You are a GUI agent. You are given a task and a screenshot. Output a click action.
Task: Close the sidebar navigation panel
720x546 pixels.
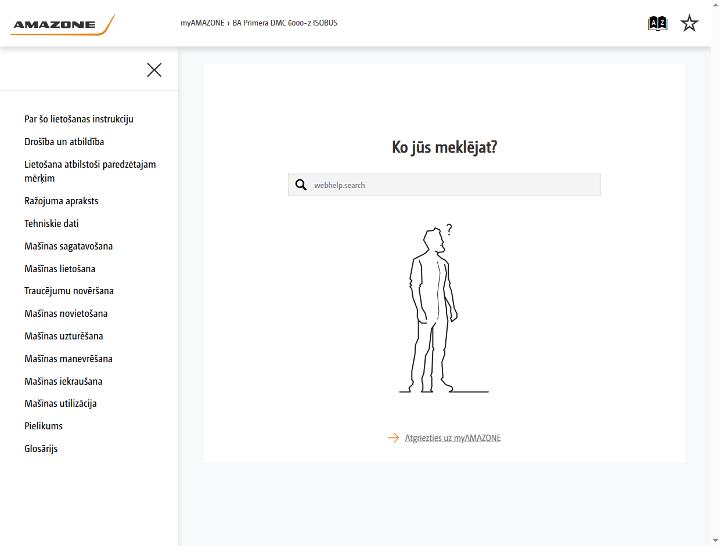(154, 70)
